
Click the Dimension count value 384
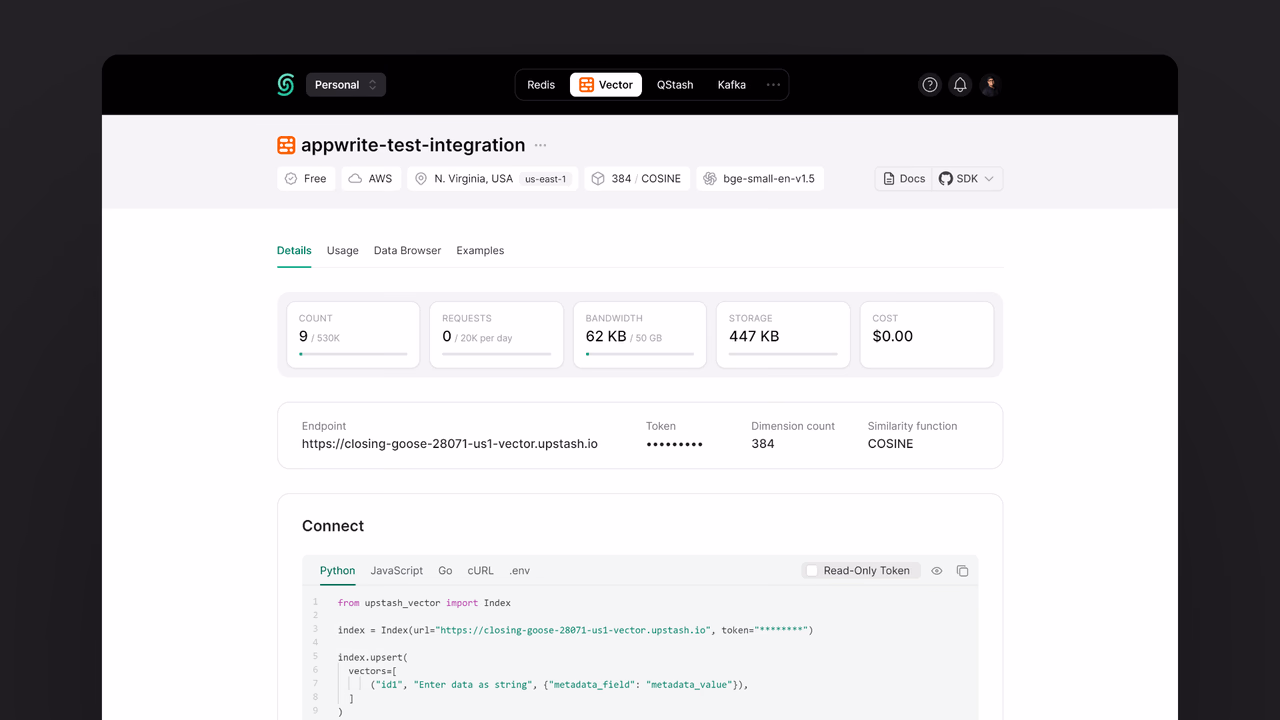click(763, 444)
